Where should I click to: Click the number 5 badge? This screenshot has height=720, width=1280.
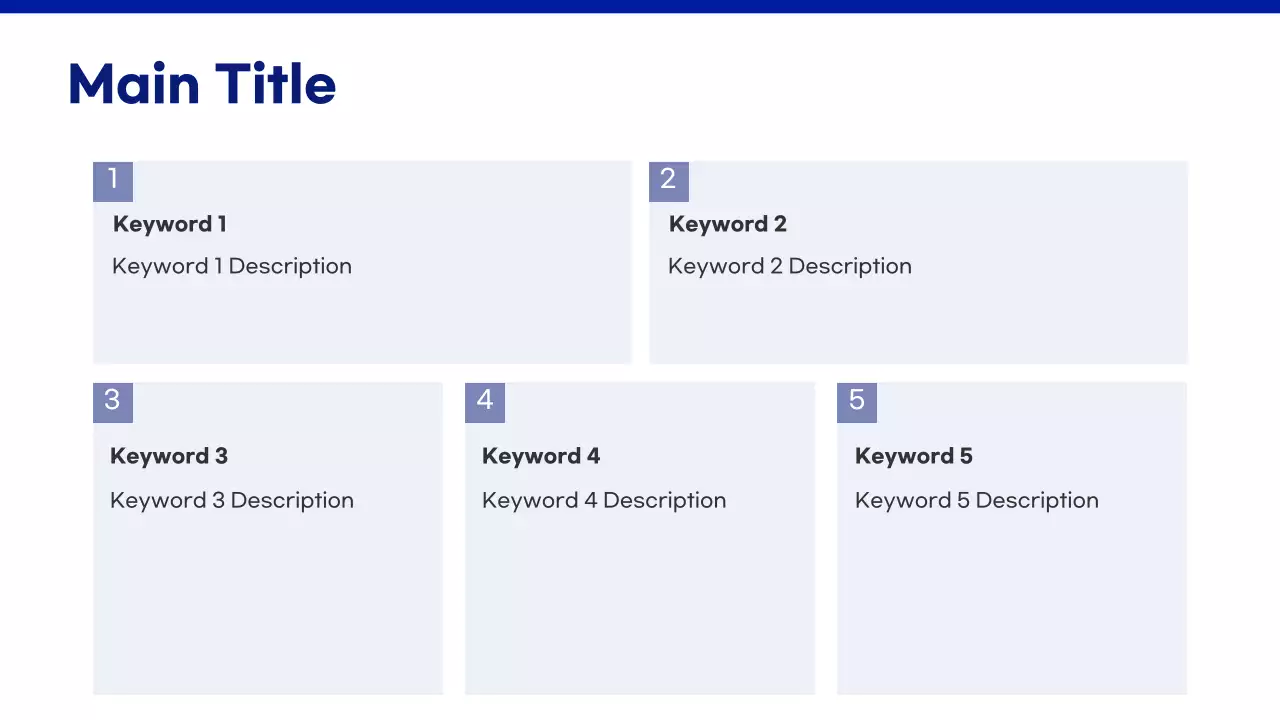point(857,402)
